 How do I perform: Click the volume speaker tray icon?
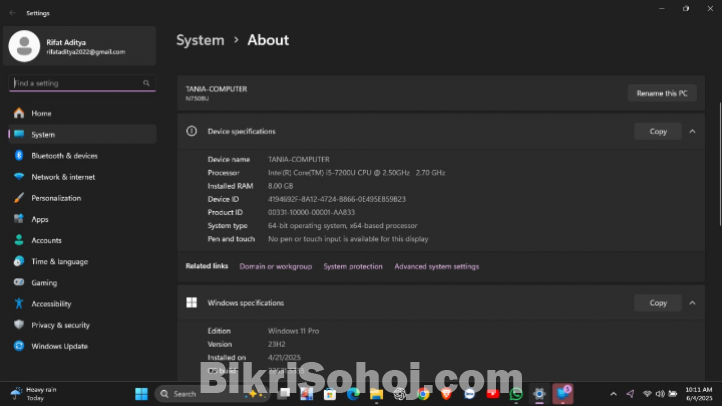pos(660,394)
